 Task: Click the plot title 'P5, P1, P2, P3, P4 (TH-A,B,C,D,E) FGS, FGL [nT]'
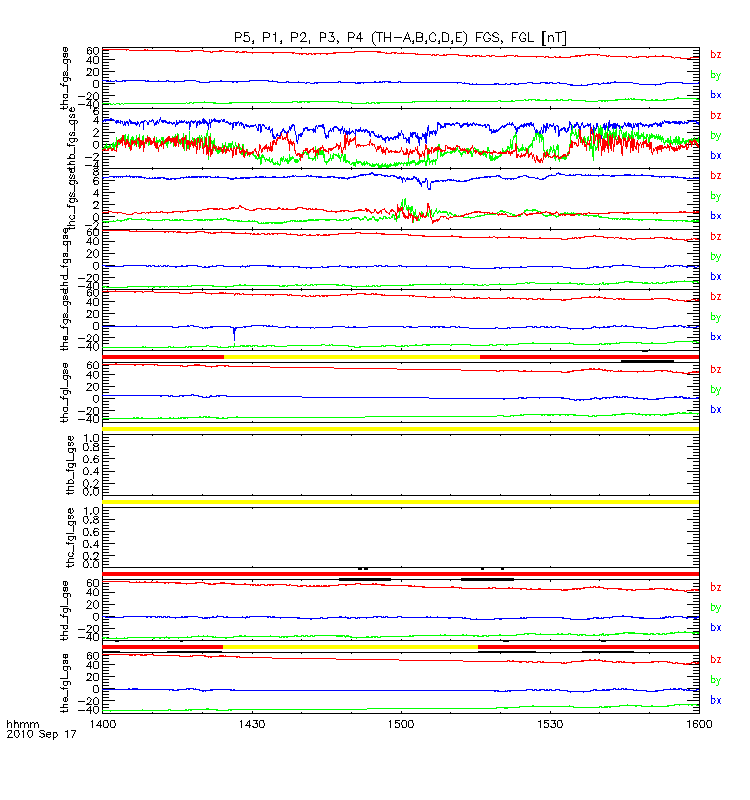[x=400, y=38]
